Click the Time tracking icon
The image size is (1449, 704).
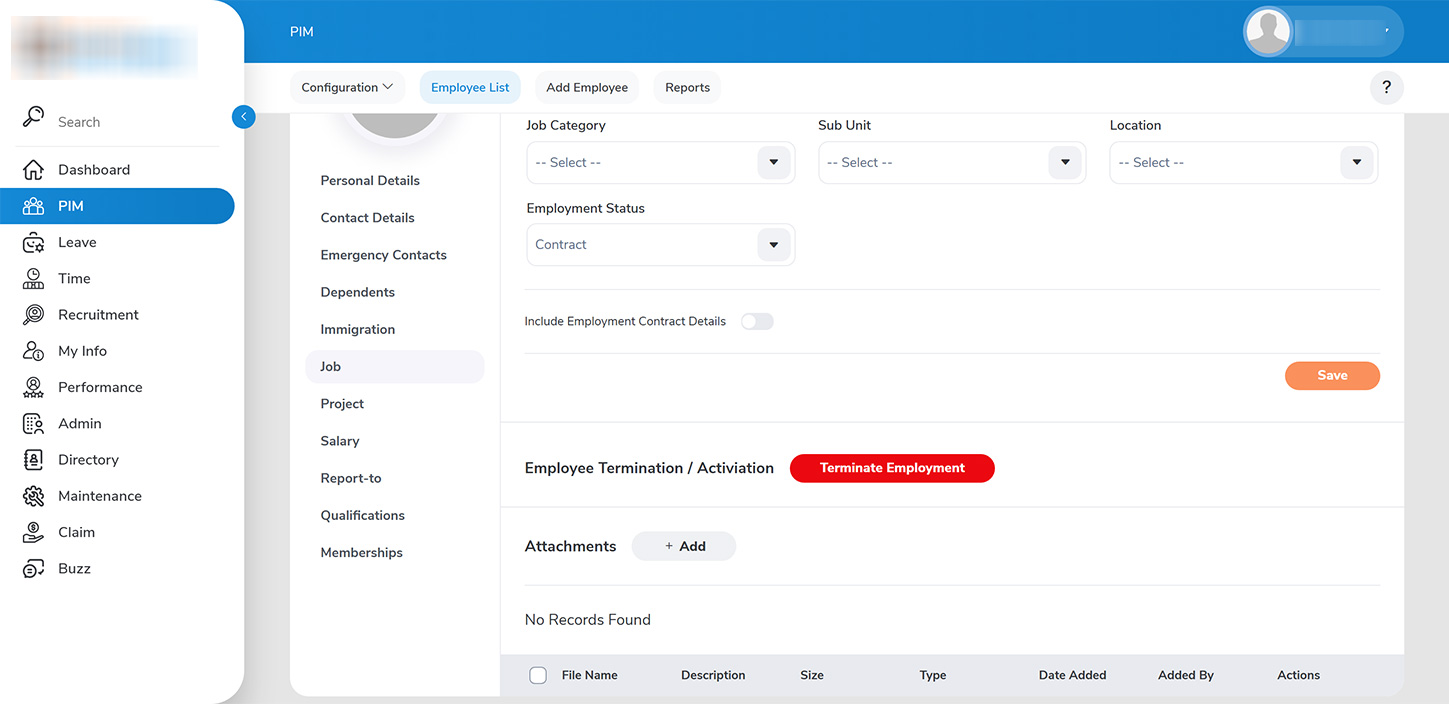pos(34,279)
